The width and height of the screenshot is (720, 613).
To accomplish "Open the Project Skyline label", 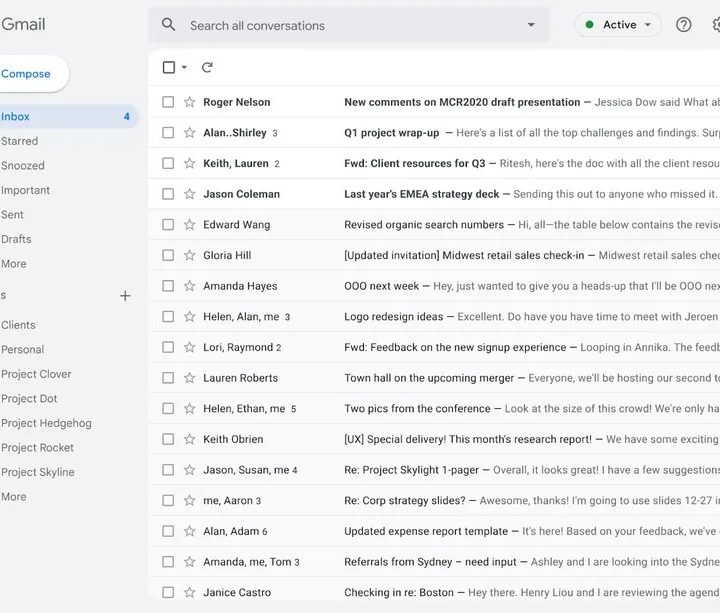I will (x=37, y=472).
